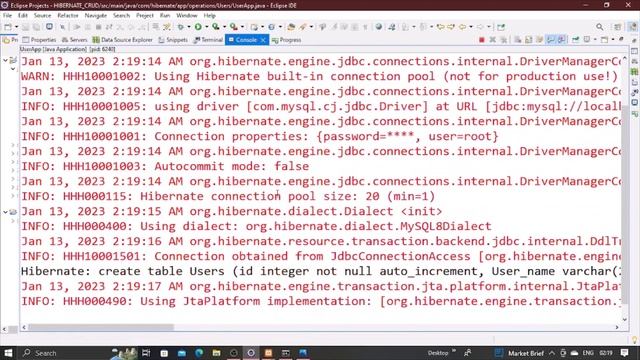Terminate the running app with red square
640x360 pixels.
click(482, 40)
